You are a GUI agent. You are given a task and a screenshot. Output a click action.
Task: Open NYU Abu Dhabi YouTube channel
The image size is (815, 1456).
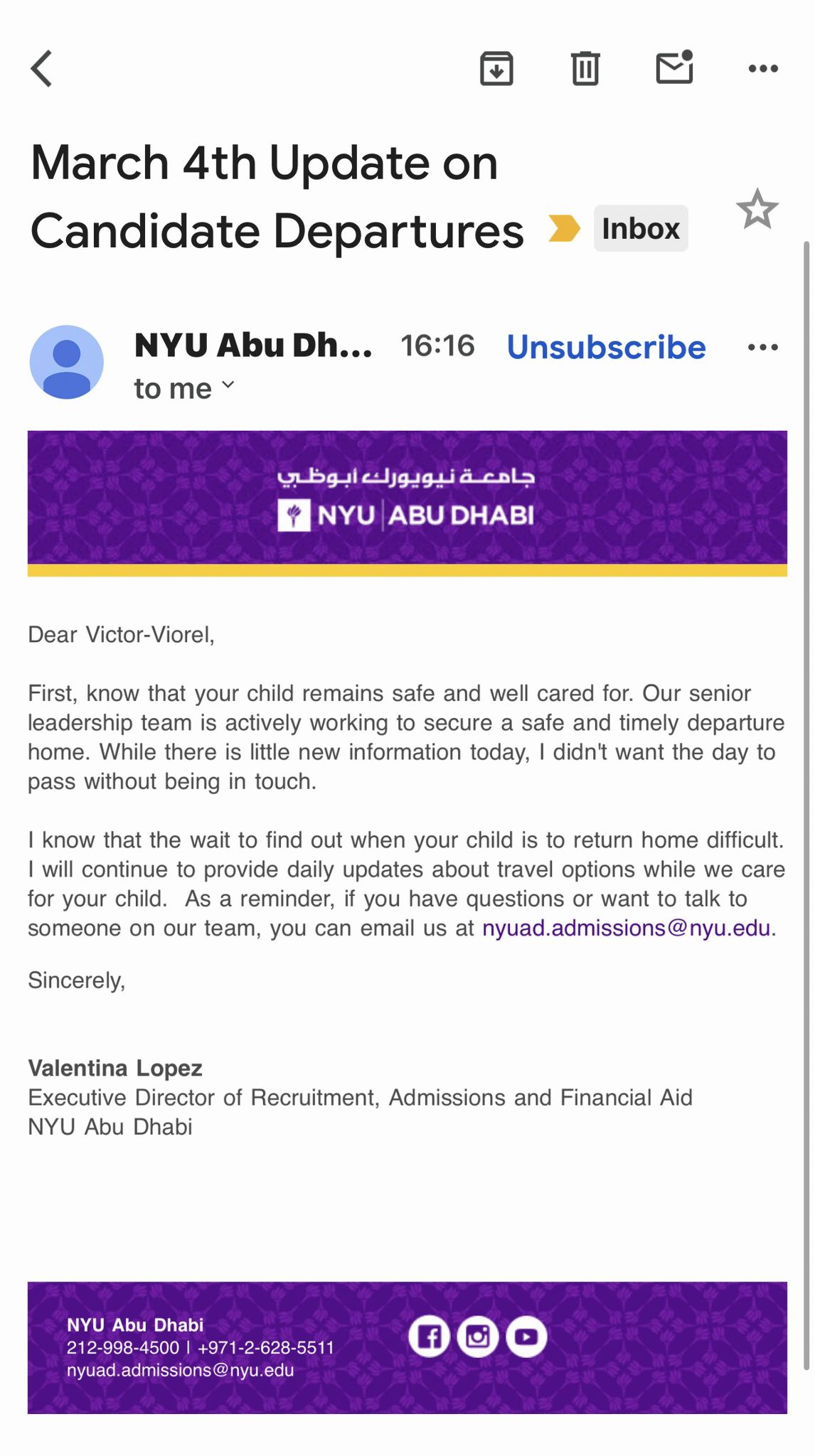(526, 1337)
